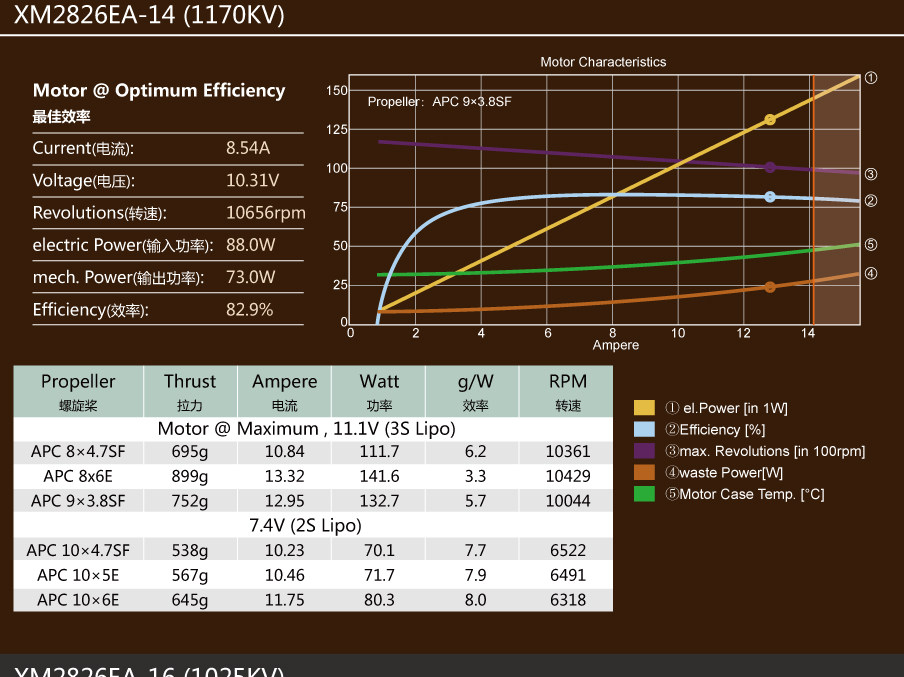Click the circled 1 curve label

(x=871, y=78)
